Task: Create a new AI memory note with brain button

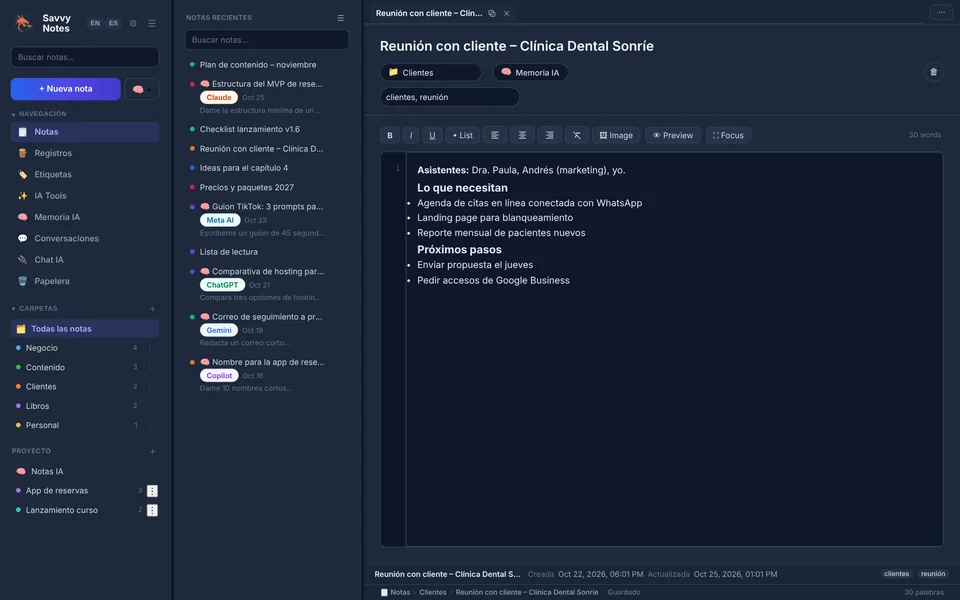Action: coord(141,89)
